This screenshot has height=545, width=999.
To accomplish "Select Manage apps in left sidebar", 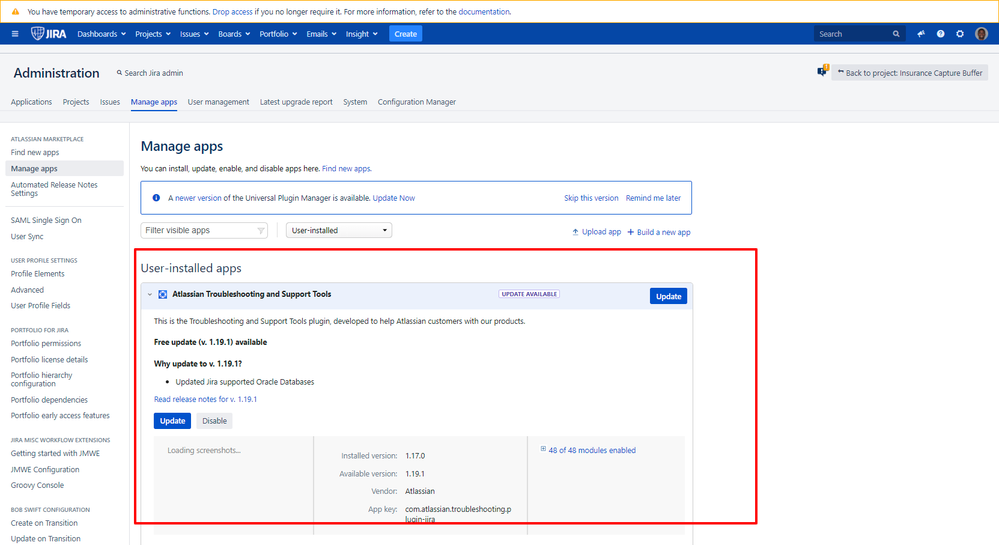I will click(x=64, y=168).
